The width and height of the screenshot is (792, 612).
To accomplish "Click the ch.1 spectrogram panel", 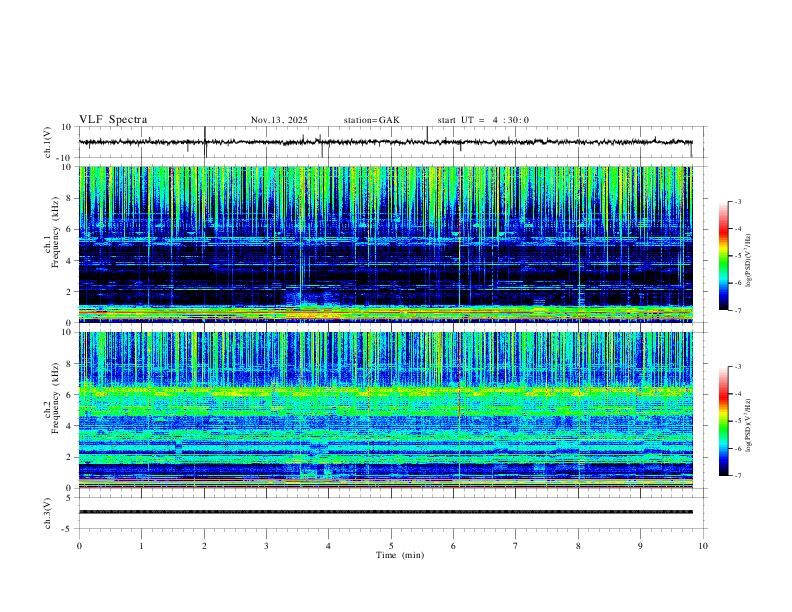I will click(386, 244).
